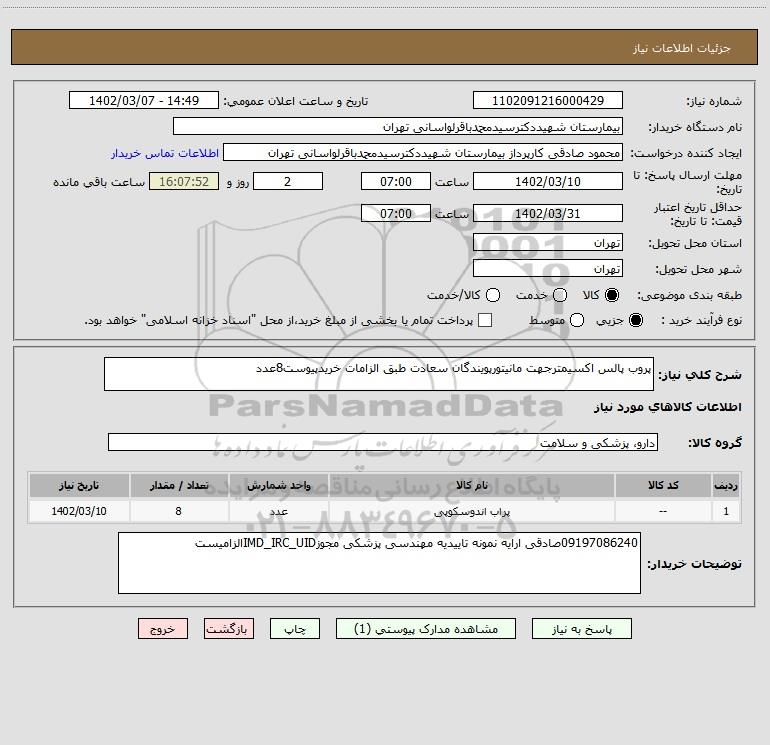
Task: Click the remaining time 16:07:52 field
Action: (x=184, y=181)
